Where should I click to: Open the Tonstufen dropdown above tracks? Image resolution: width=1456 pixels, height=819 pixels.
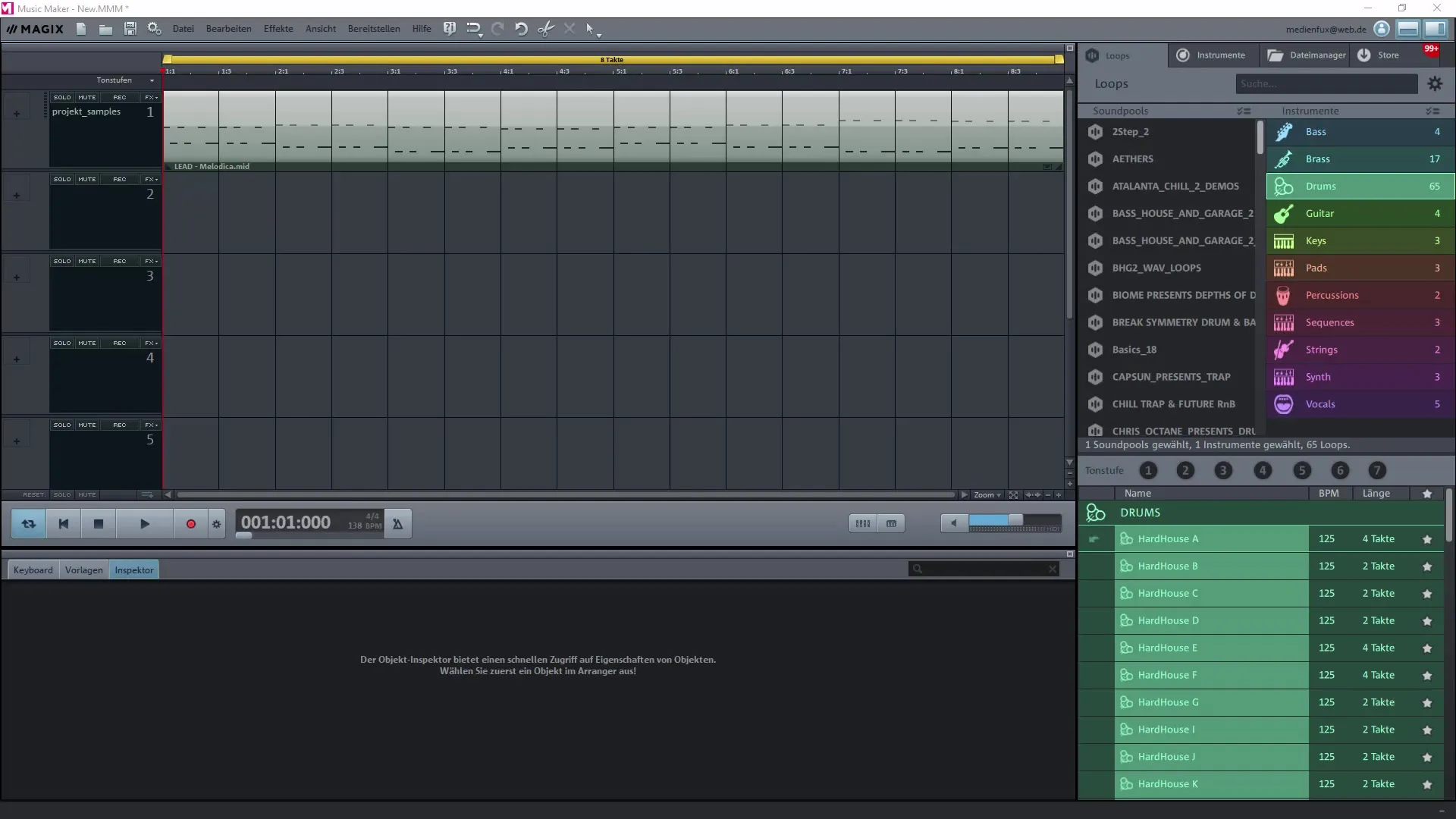125,80
